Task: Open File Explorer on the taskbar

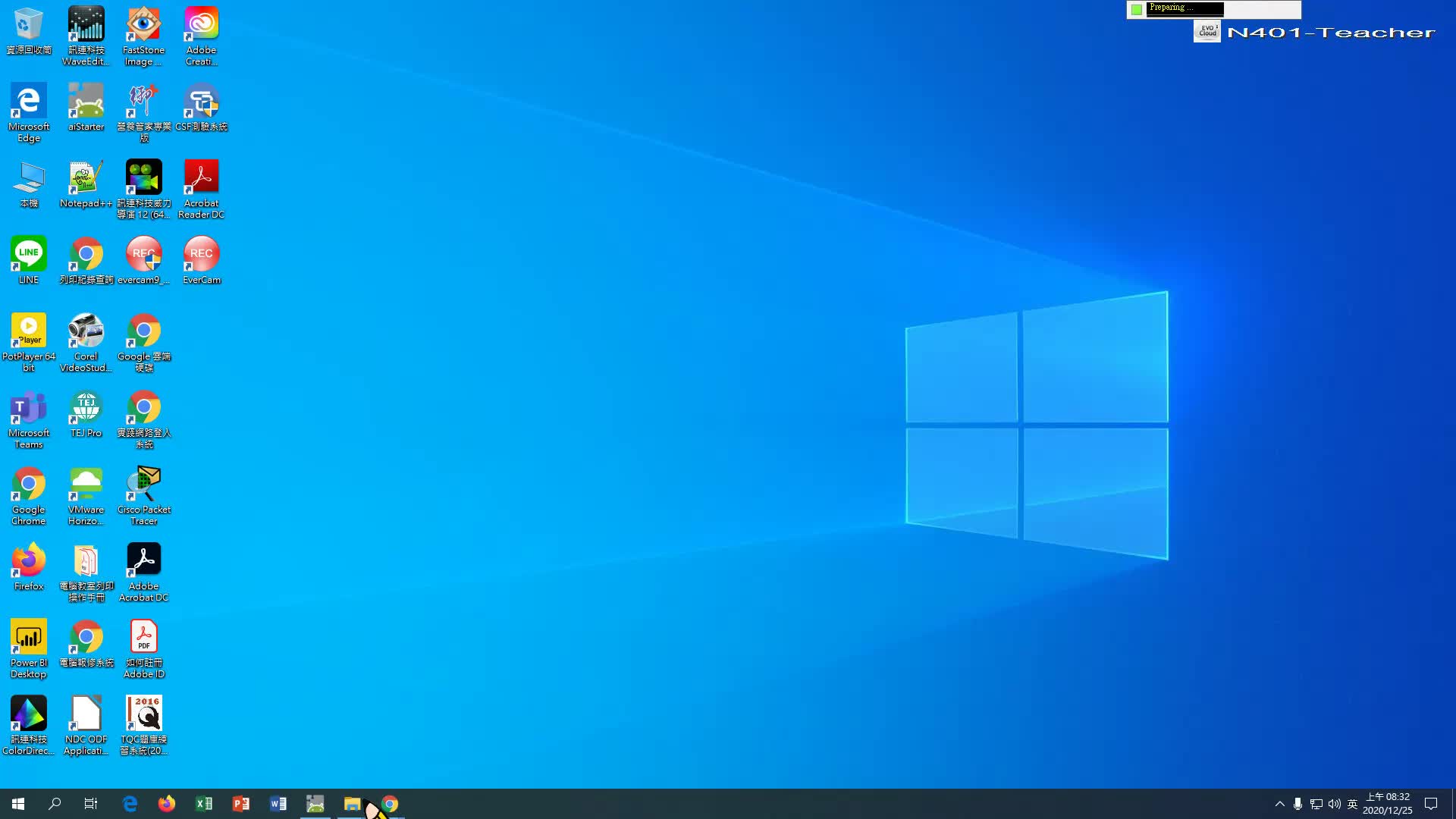Action: [x=352, y=804]
